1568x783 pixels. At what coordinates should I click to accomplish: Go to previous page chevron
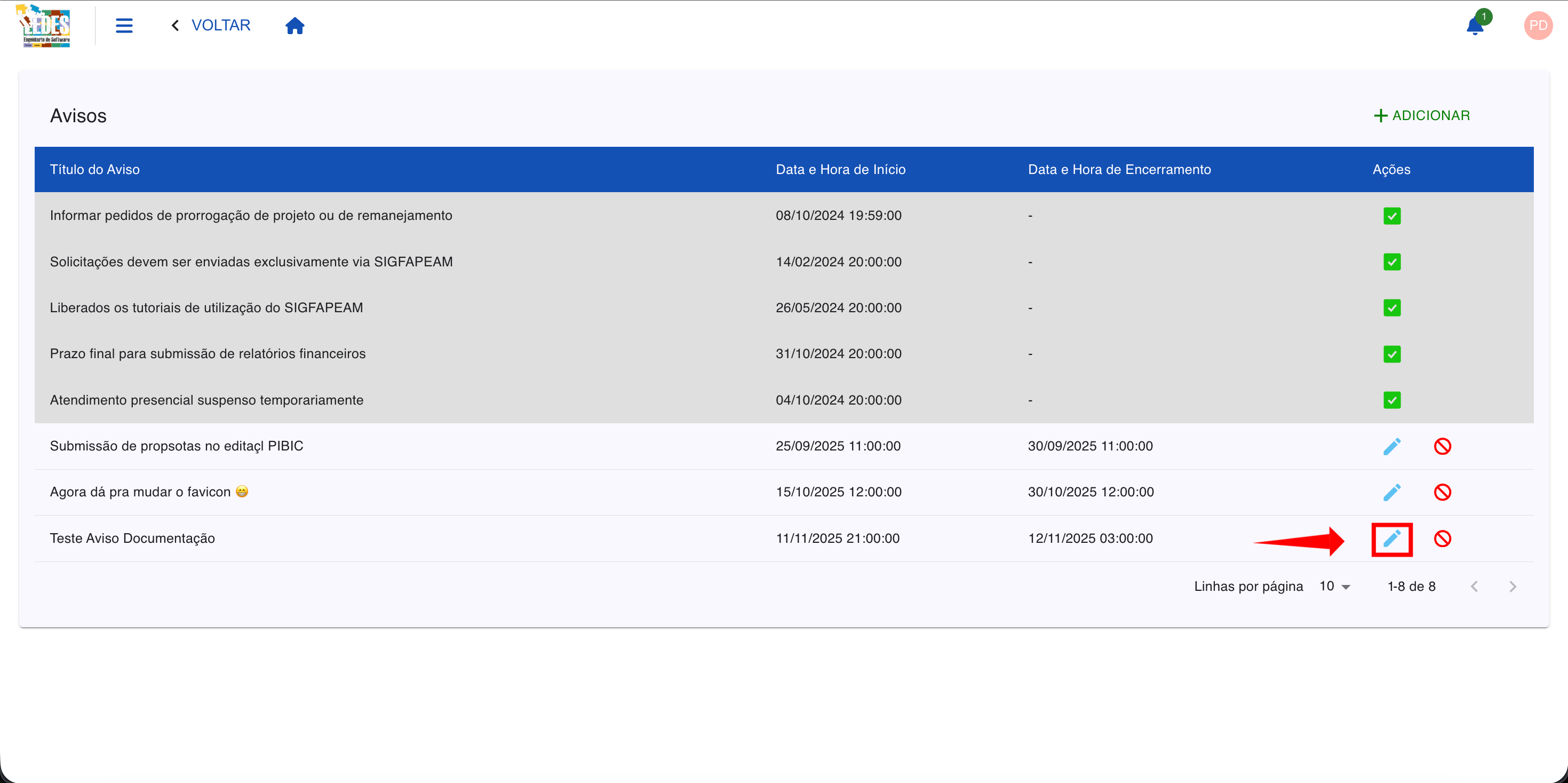click(x=1474, y=587)
